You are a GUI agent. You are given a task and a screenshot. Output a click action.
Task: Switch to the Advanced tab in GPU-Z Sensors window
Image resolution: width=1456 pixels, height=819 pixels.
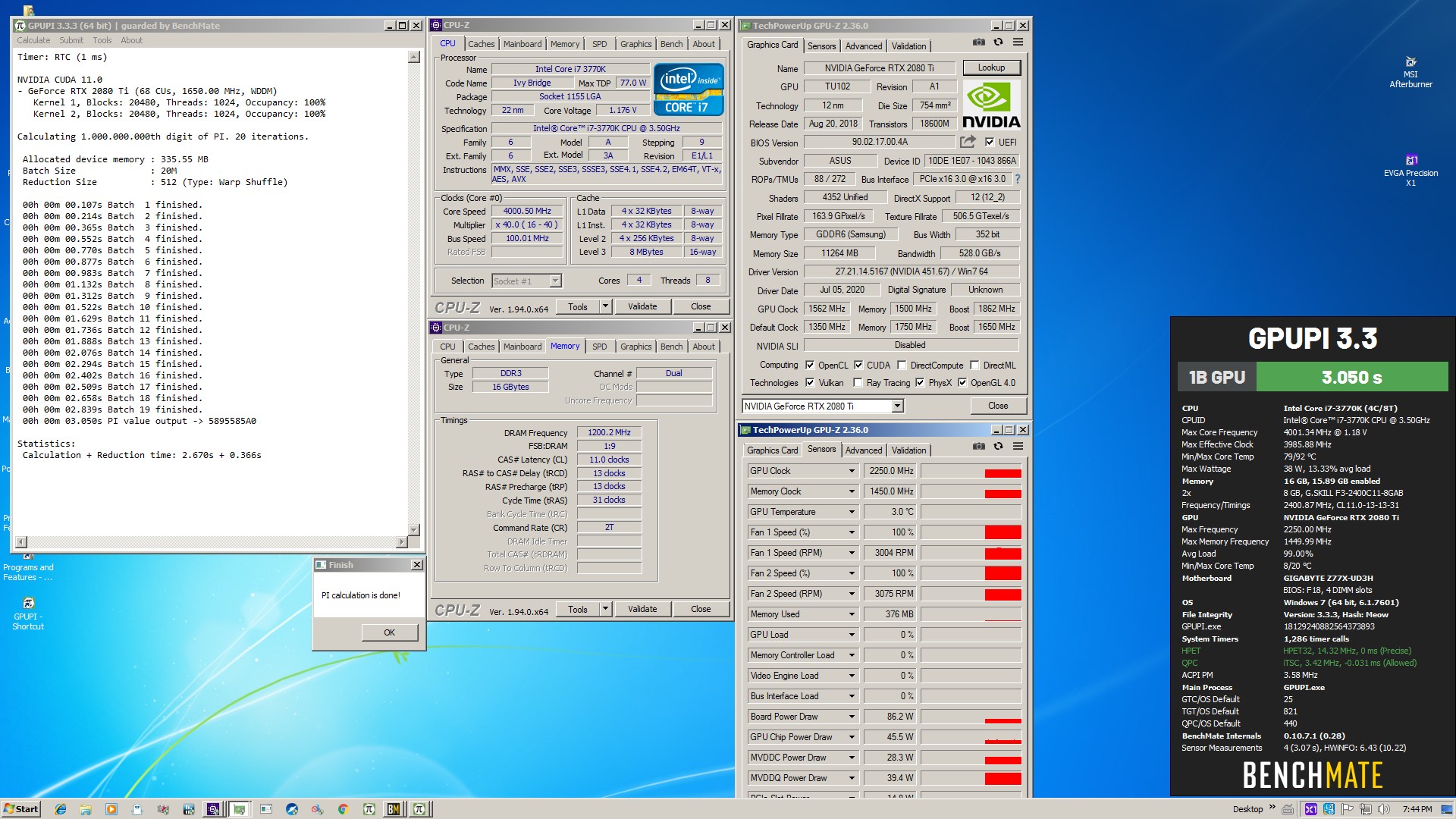pos(864,450)
